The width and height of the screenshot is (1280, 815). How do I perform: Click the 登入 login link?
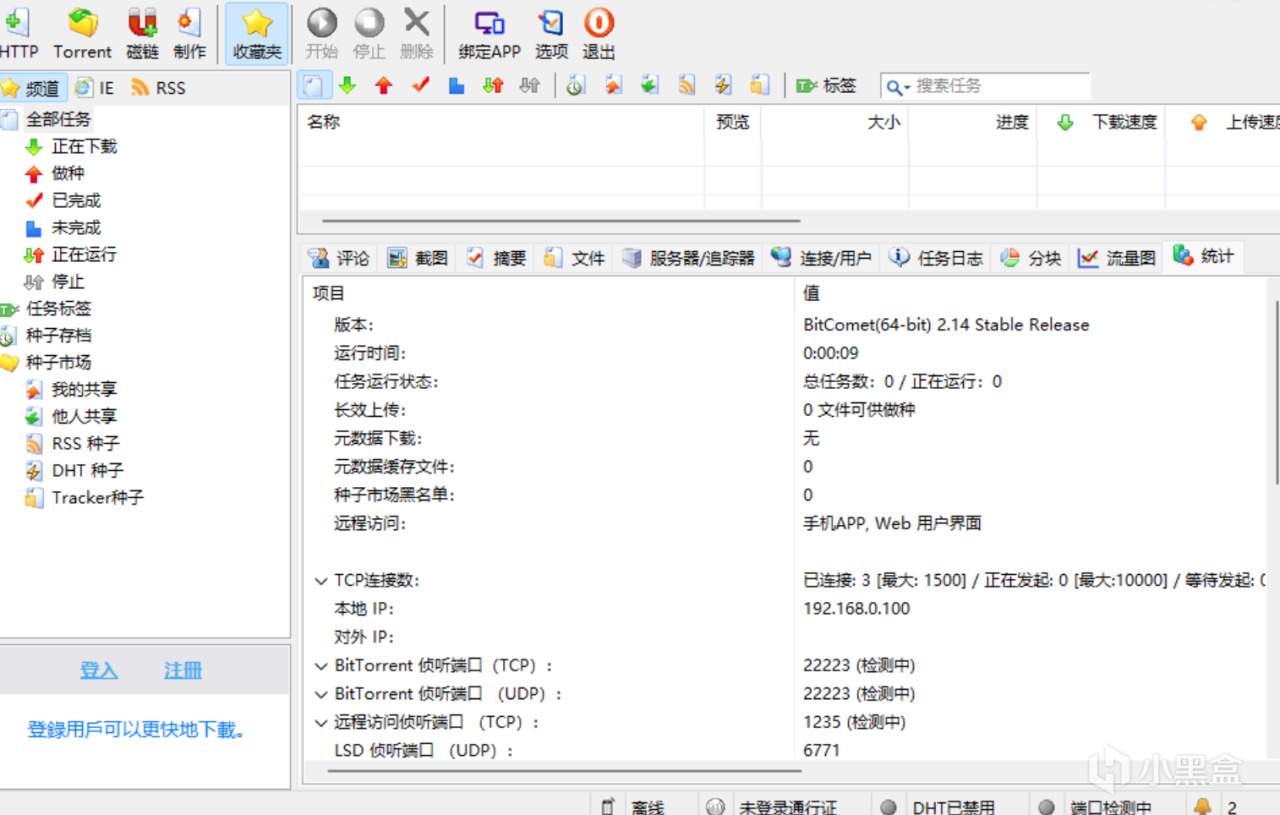click(99, 670)
